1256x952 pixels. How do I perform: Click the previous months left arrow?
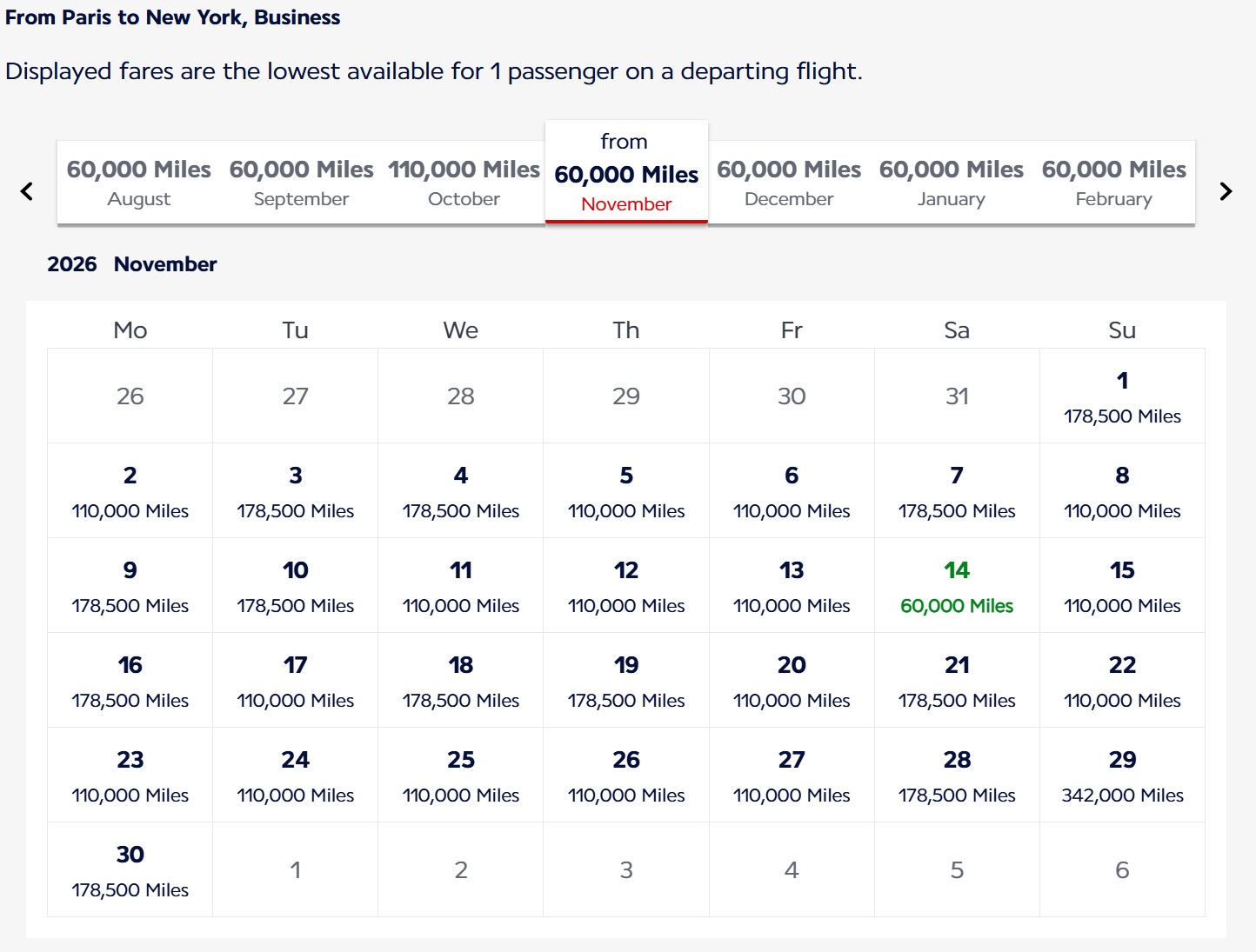27,191
